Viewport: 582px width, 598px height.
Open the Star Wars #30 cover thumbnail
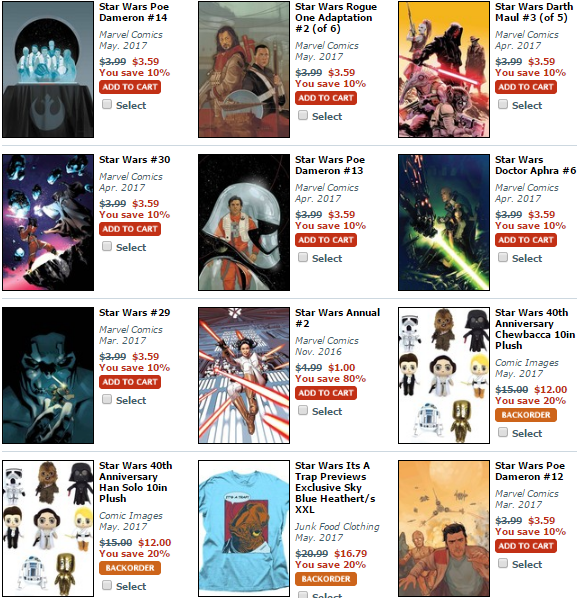(48, 222)
